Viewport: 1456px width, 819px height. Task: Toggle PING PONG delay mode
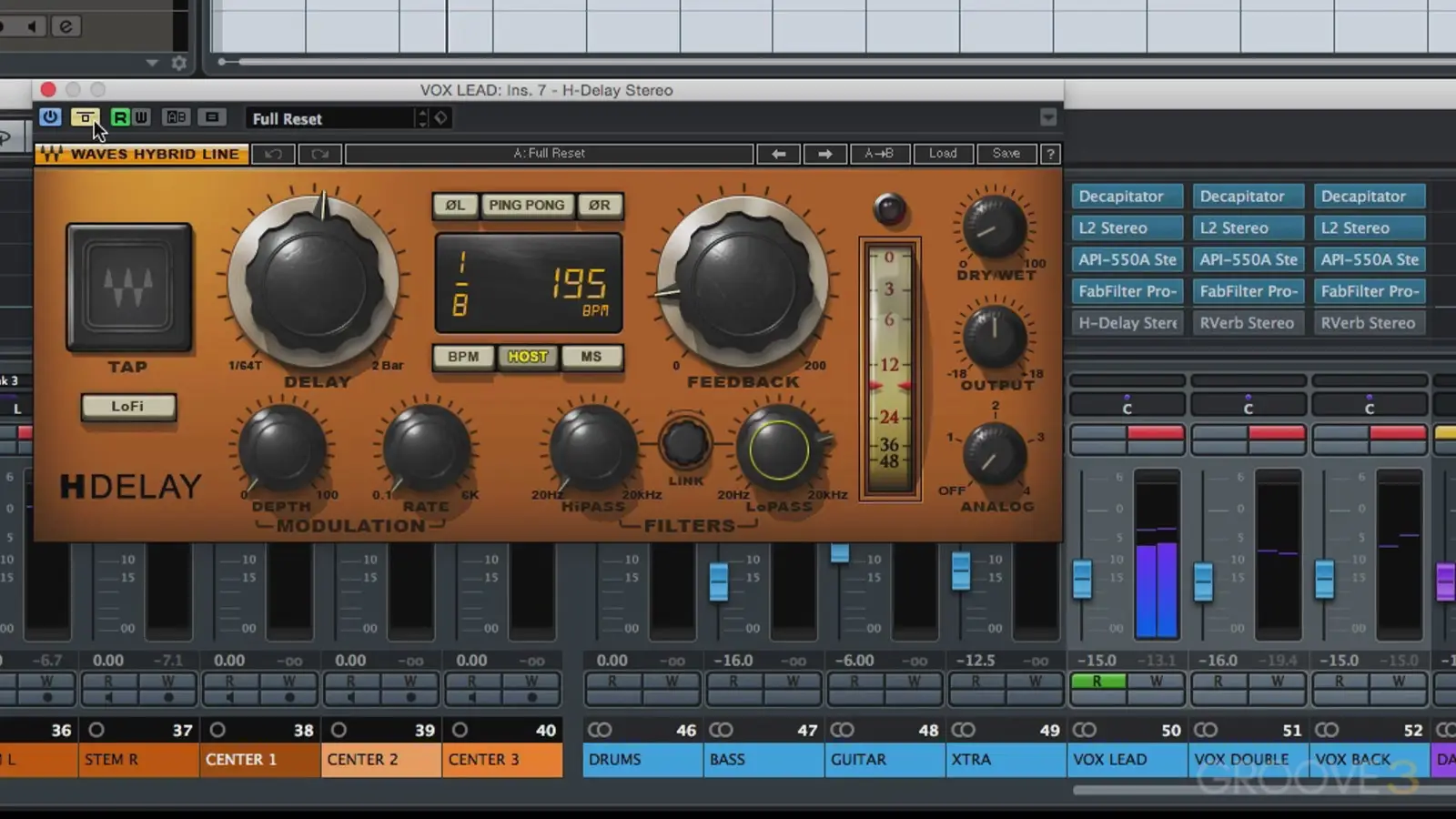(x=527, y=206)
